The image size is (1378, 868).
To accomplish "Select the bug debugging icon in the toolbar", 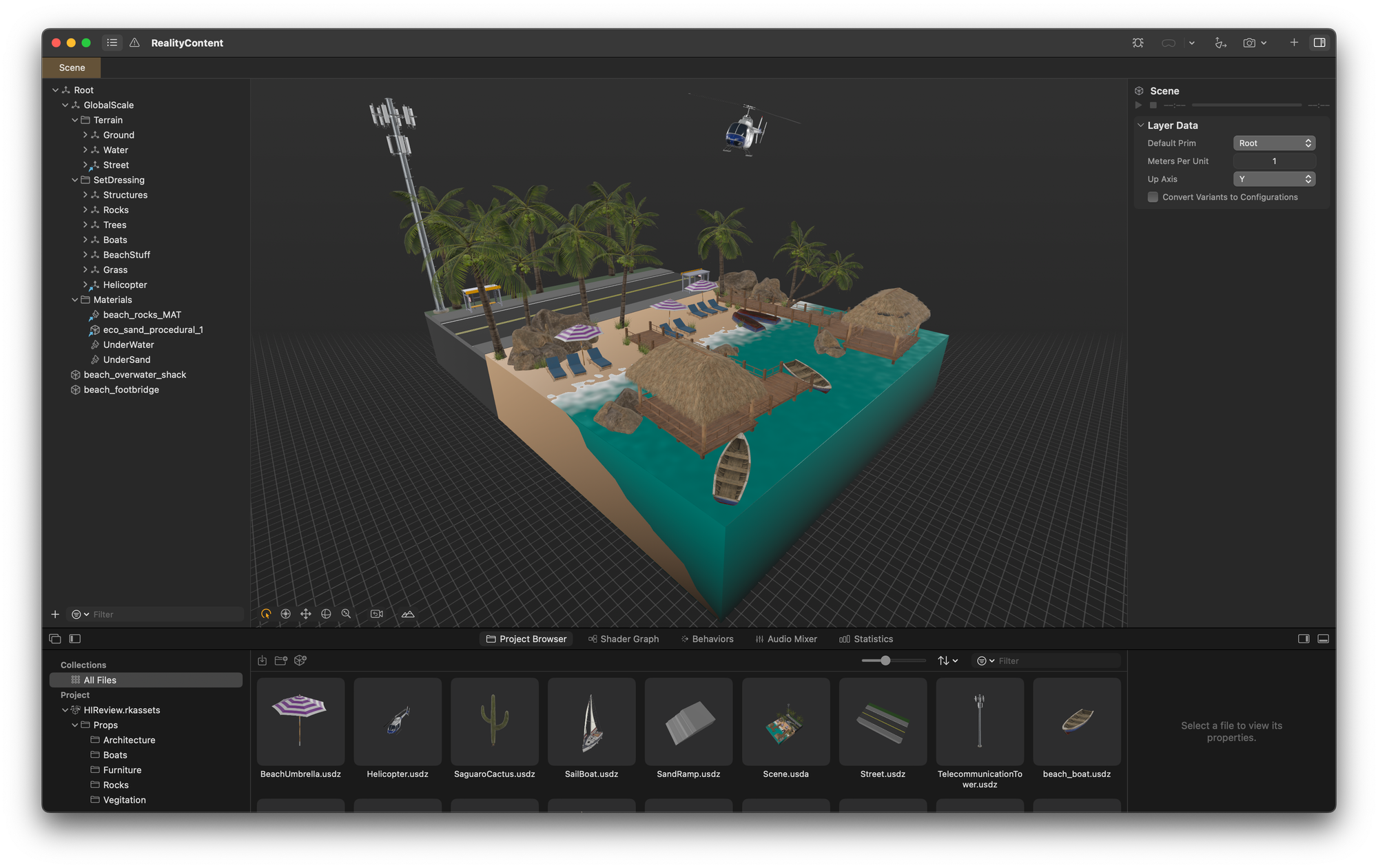I will click(1138, 43).
